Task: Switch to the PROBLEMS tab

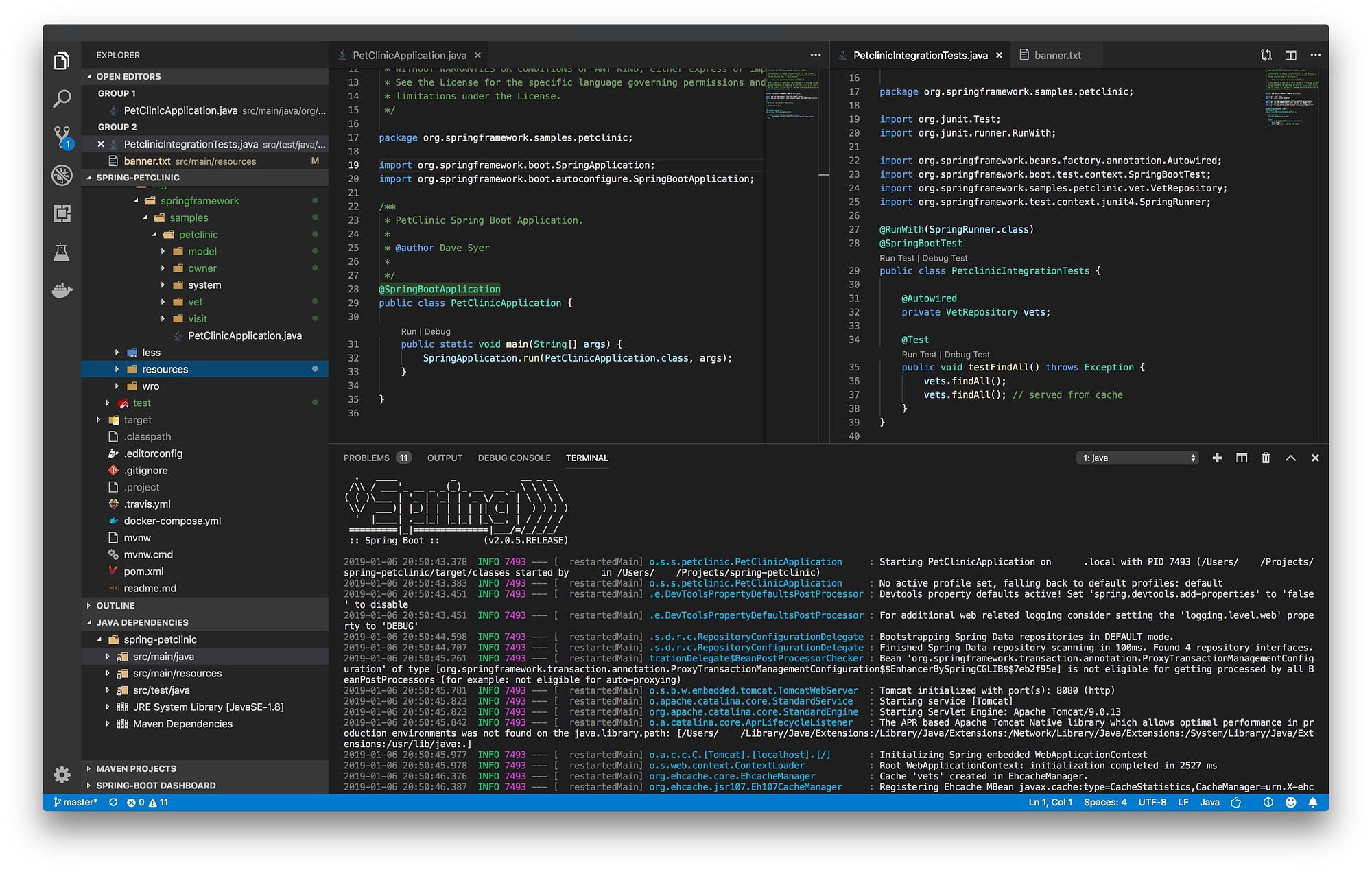Action: point(368,458)
